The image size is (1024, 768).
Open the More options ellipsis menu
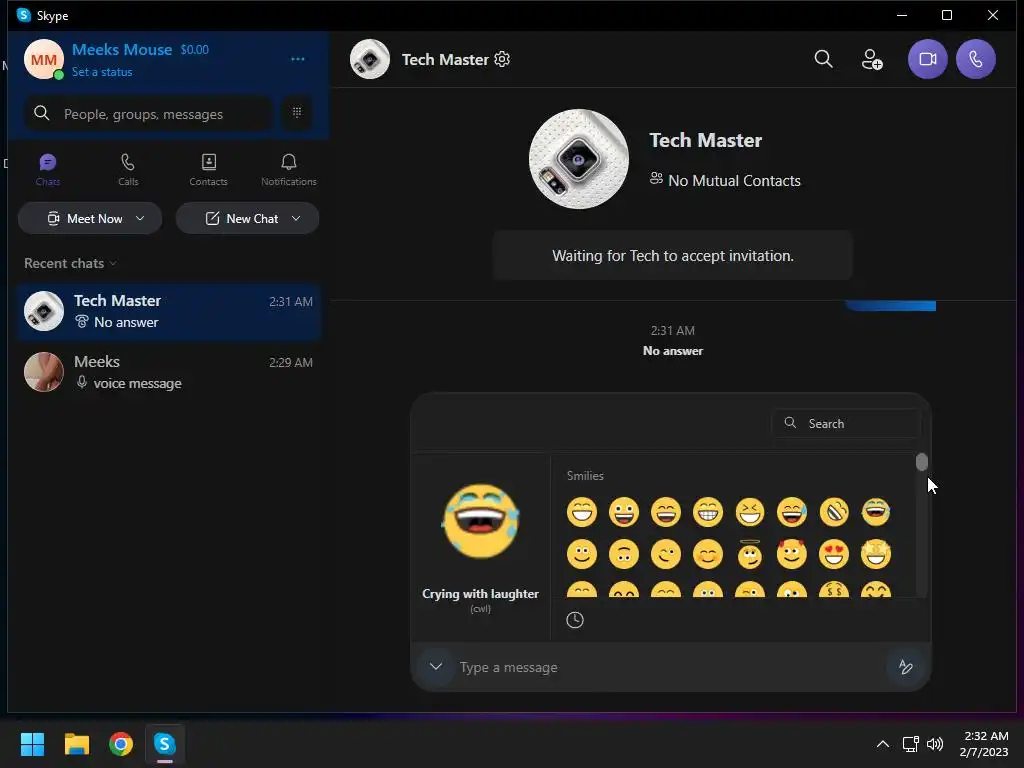click(x=298, y=59)
